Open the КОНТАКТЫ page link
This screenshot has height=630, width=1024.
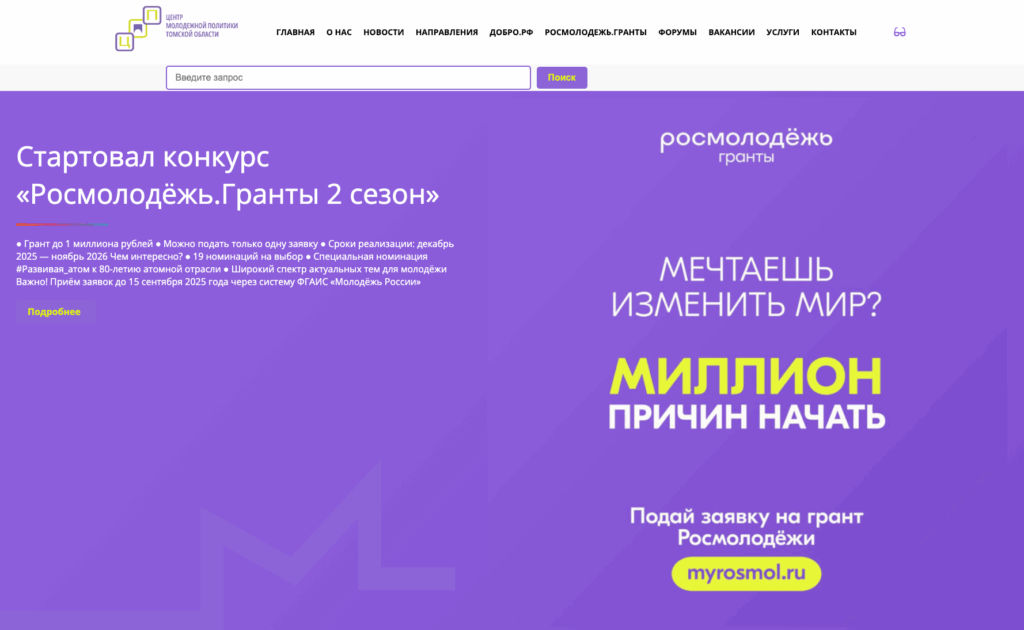coord(833,32)
